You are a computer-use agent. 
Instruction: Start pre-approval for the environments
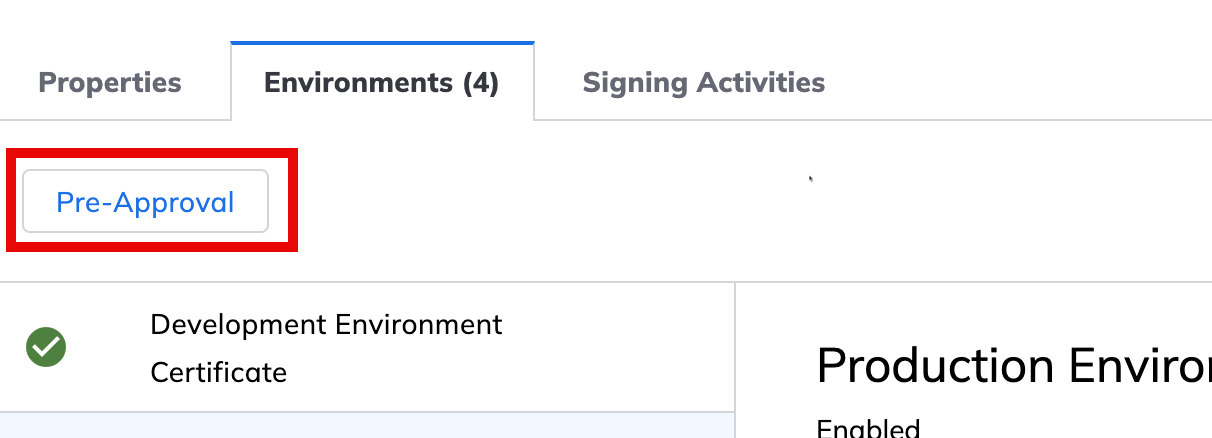[x=145, y=202]
